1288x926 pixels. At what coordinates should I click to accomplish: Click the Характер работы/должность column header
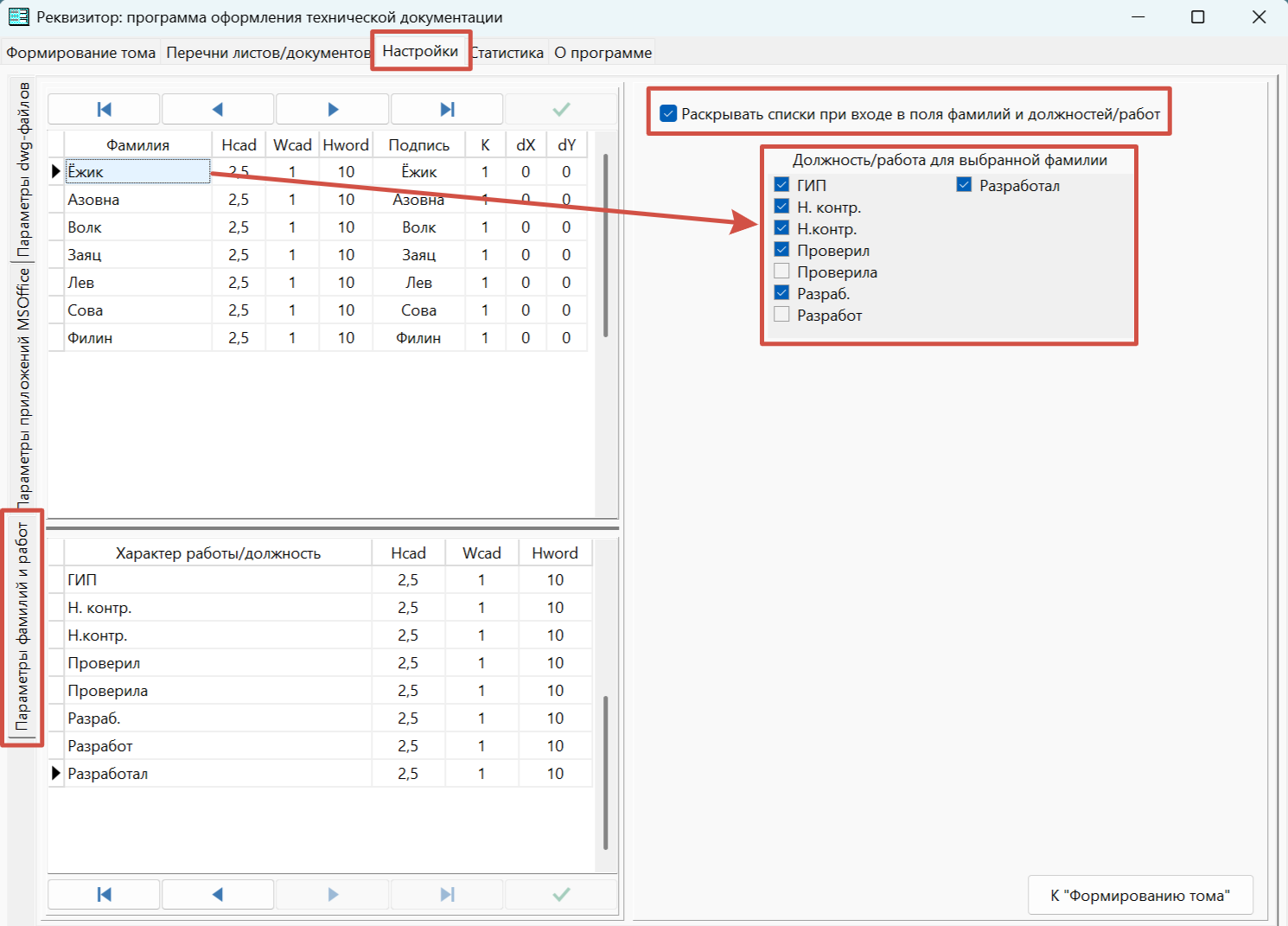pyautogui.click(x=219, y=552)
